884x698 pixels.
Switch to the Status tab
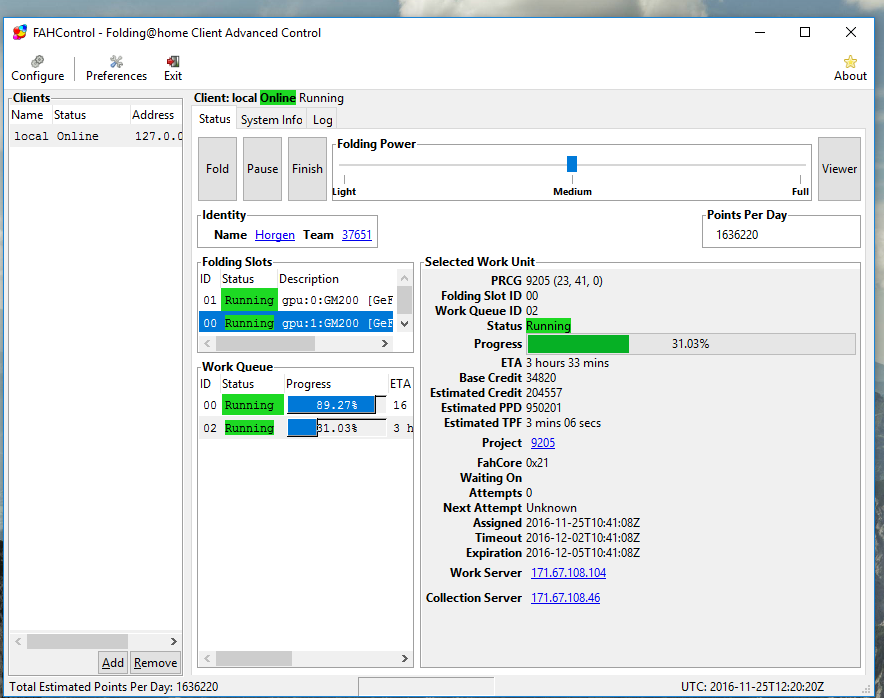(x=215, y=119)
